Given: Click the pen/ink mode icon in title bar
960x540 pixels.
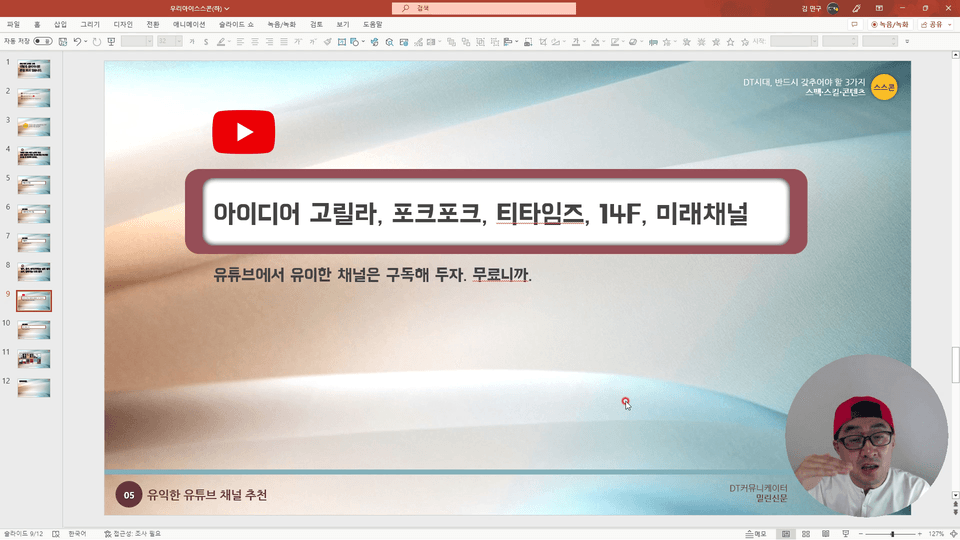Looking at the screenshot, I should [x=856, y=8].
